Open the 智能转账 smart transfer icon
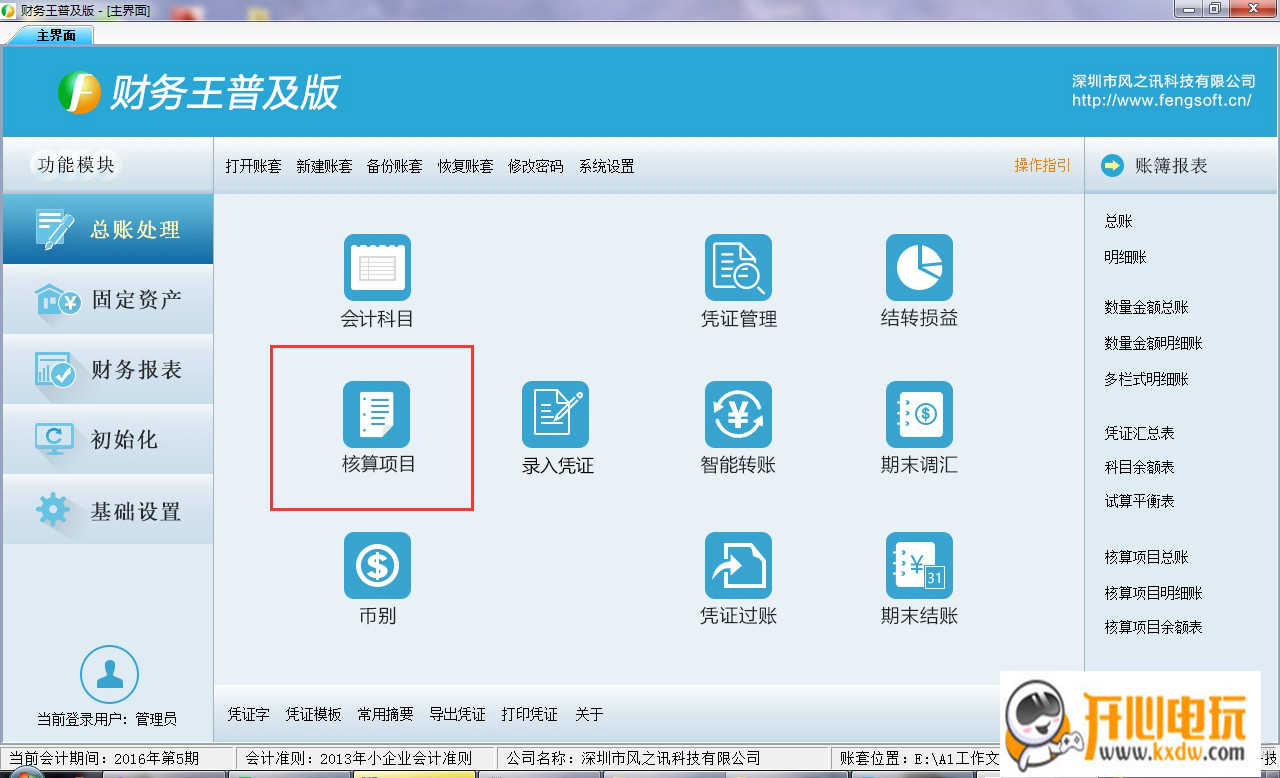This screenshot has width=1280, height=778. [738, 413]
